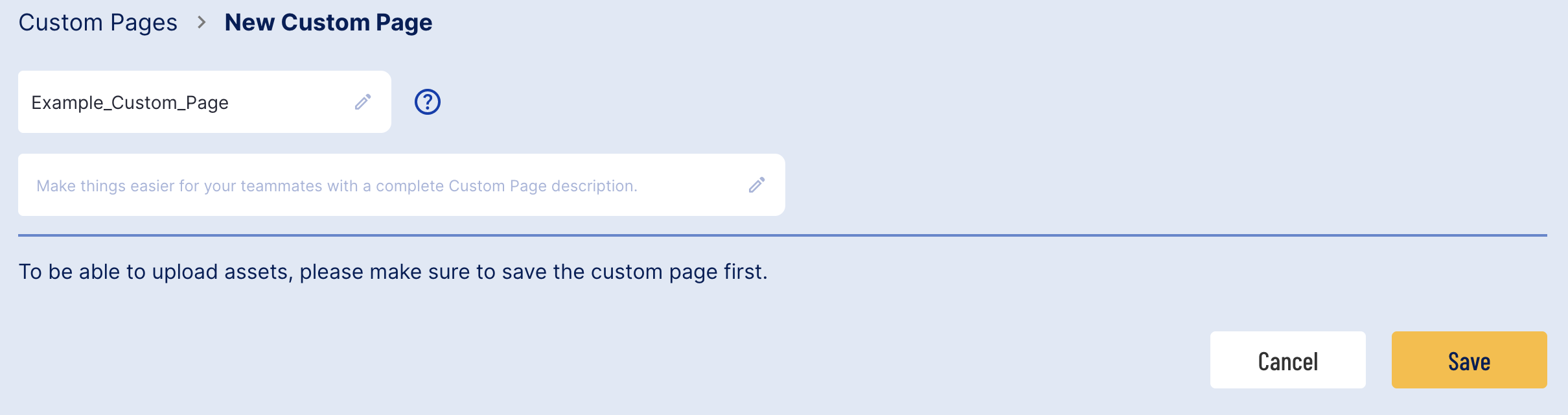
Task: Go back to Custom Pages breadcrumb
Action: click(x=98, y=23)
